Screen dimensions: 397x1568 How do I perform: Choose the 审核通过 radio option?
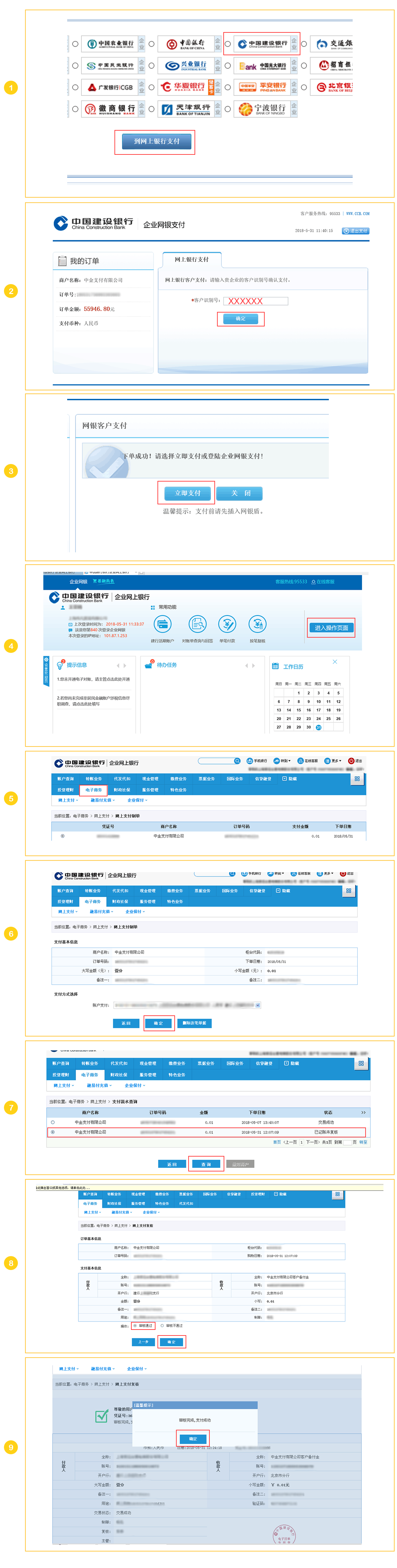(x=135, y=1326)
